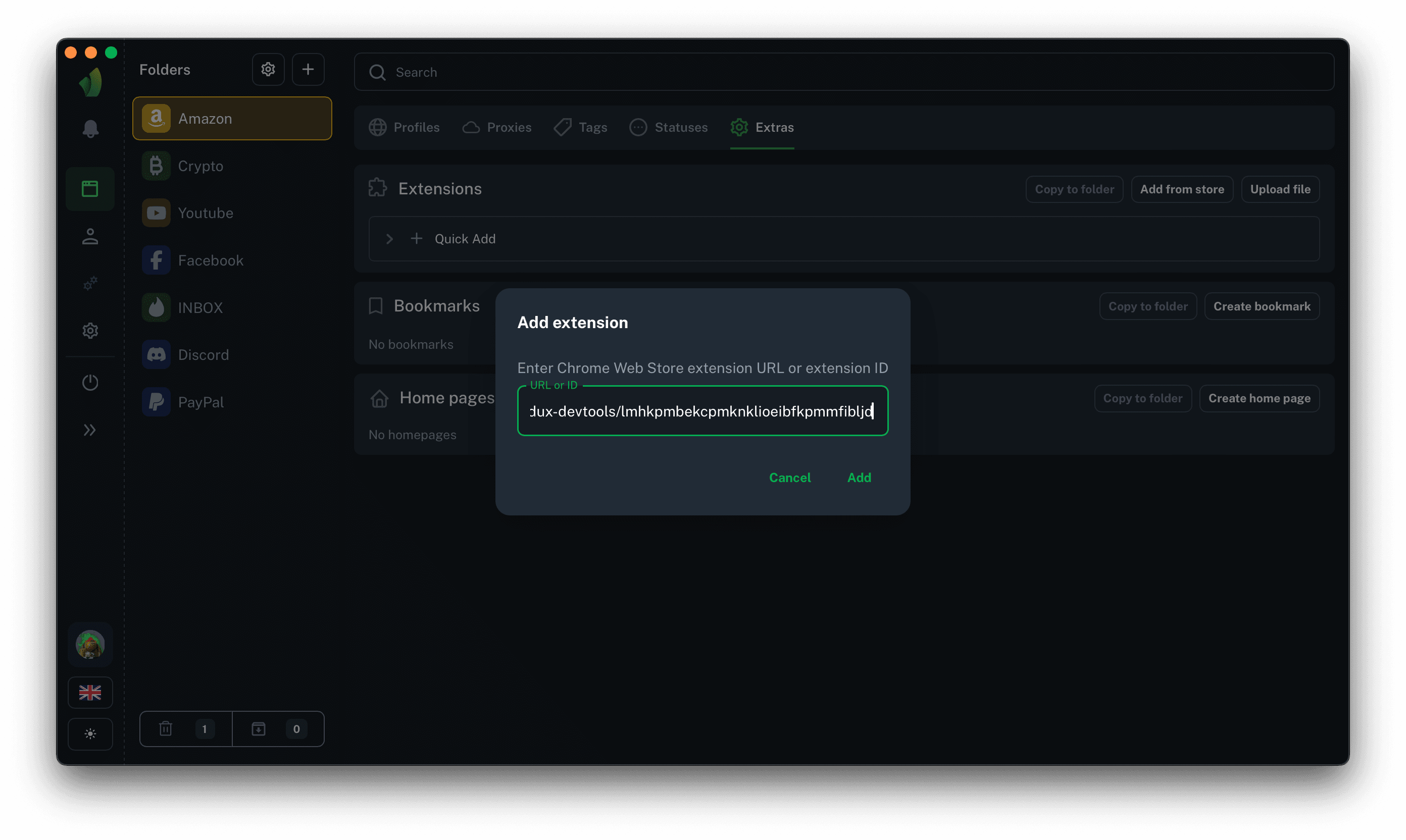Switch to the Proxies tab
Screen dimensions: 1406x840
click(497, 127)
